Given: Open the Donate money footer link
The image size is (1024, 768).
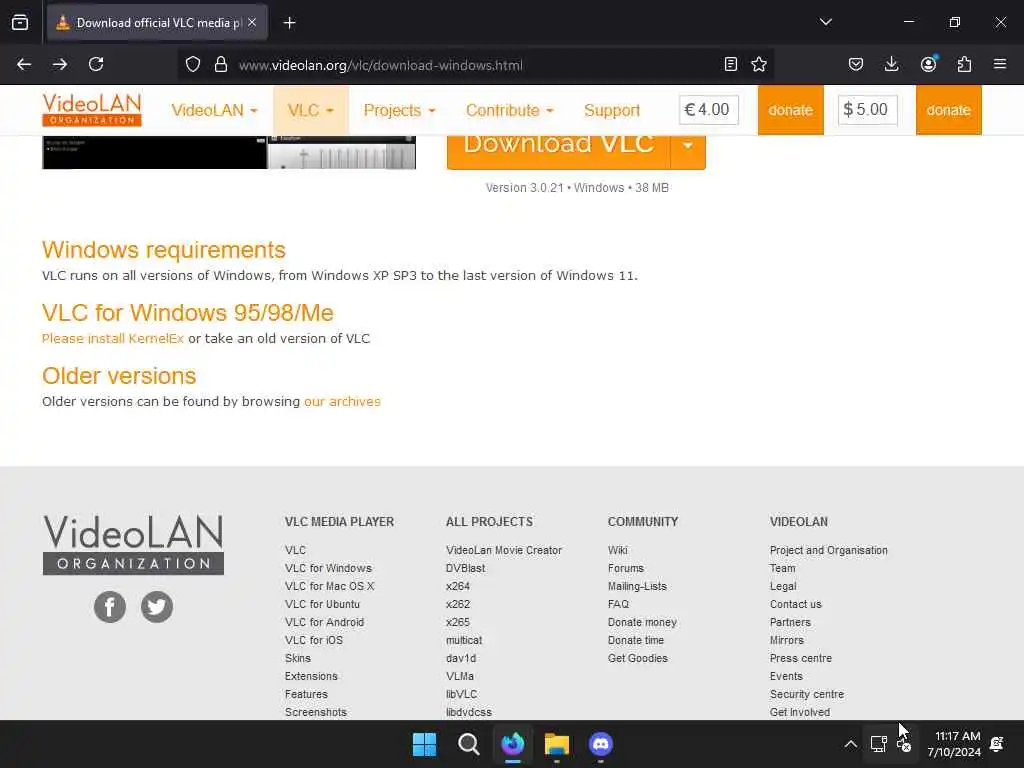Looking at the screenshot, I should tap(643, 622).
